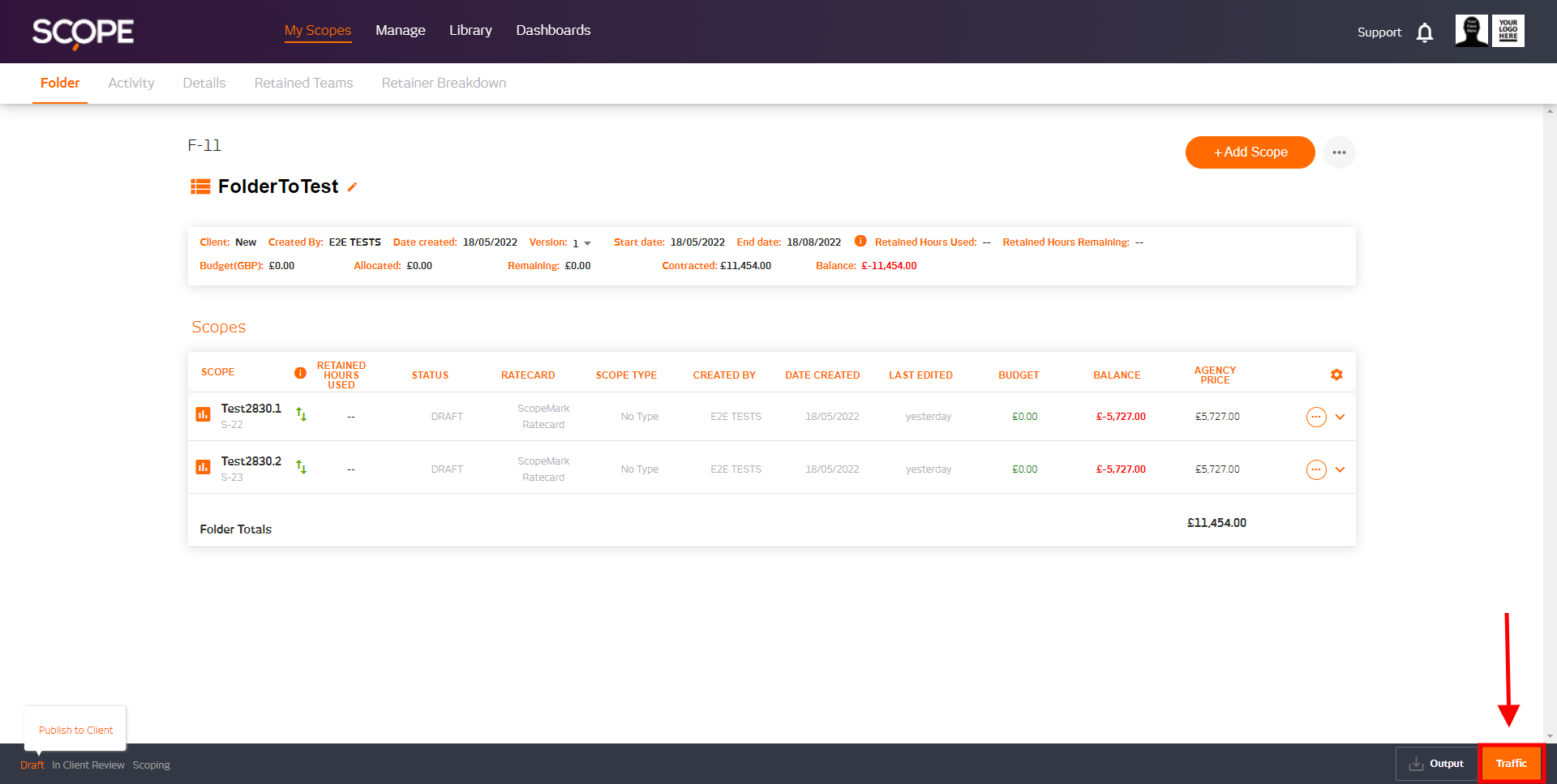Image resolution: width=1557 pixels, height=784 pixels.
Task: Click the Contracted £11,454.00 value
Action: click(745, 266)
